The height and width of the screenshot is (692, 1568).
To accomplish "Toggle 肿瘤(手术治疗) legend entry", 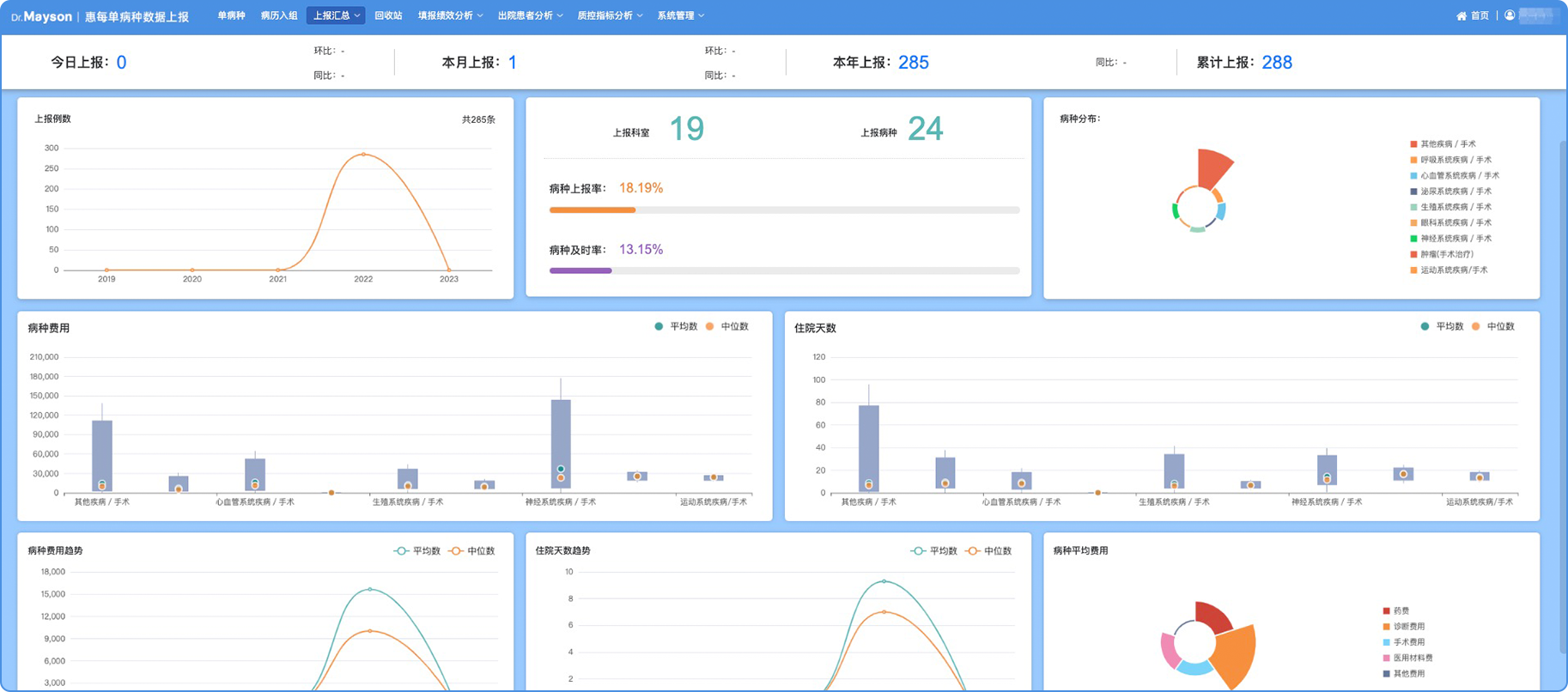I will [x=1442, y=254].
